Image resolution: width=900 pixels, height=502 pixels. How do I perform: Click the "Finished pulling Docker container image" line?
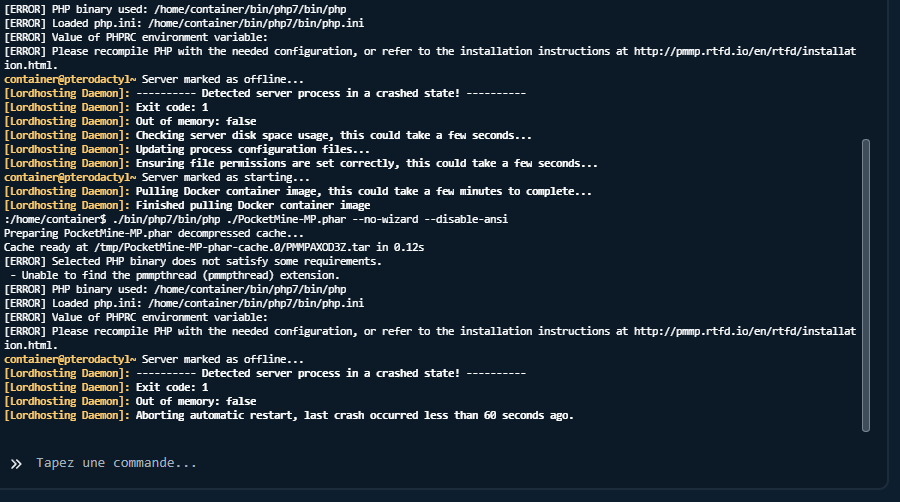pyautogui.click(x=187, y=205)
